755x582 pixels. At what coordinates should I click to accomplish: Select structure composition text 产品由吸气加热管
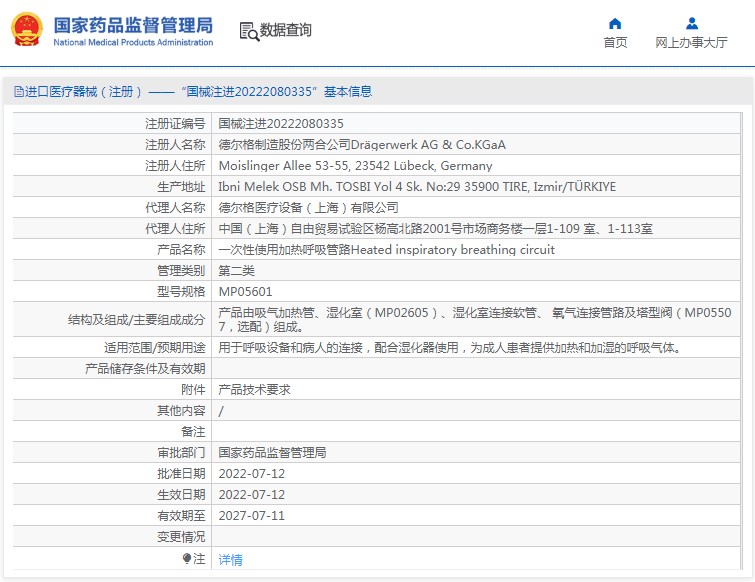tap(474, 320)
